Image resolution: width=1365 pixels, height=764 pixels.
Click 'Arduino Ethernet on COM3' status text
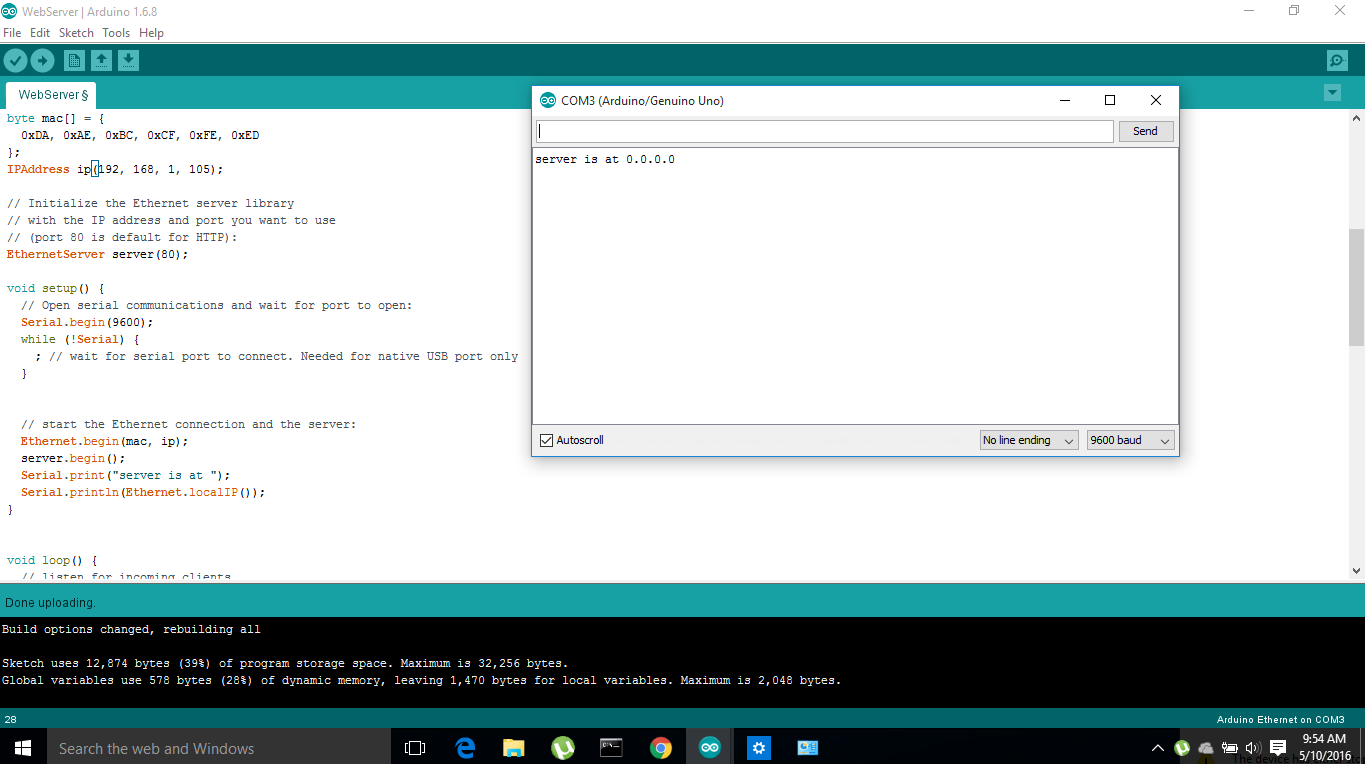click(x=1280, y=720)
